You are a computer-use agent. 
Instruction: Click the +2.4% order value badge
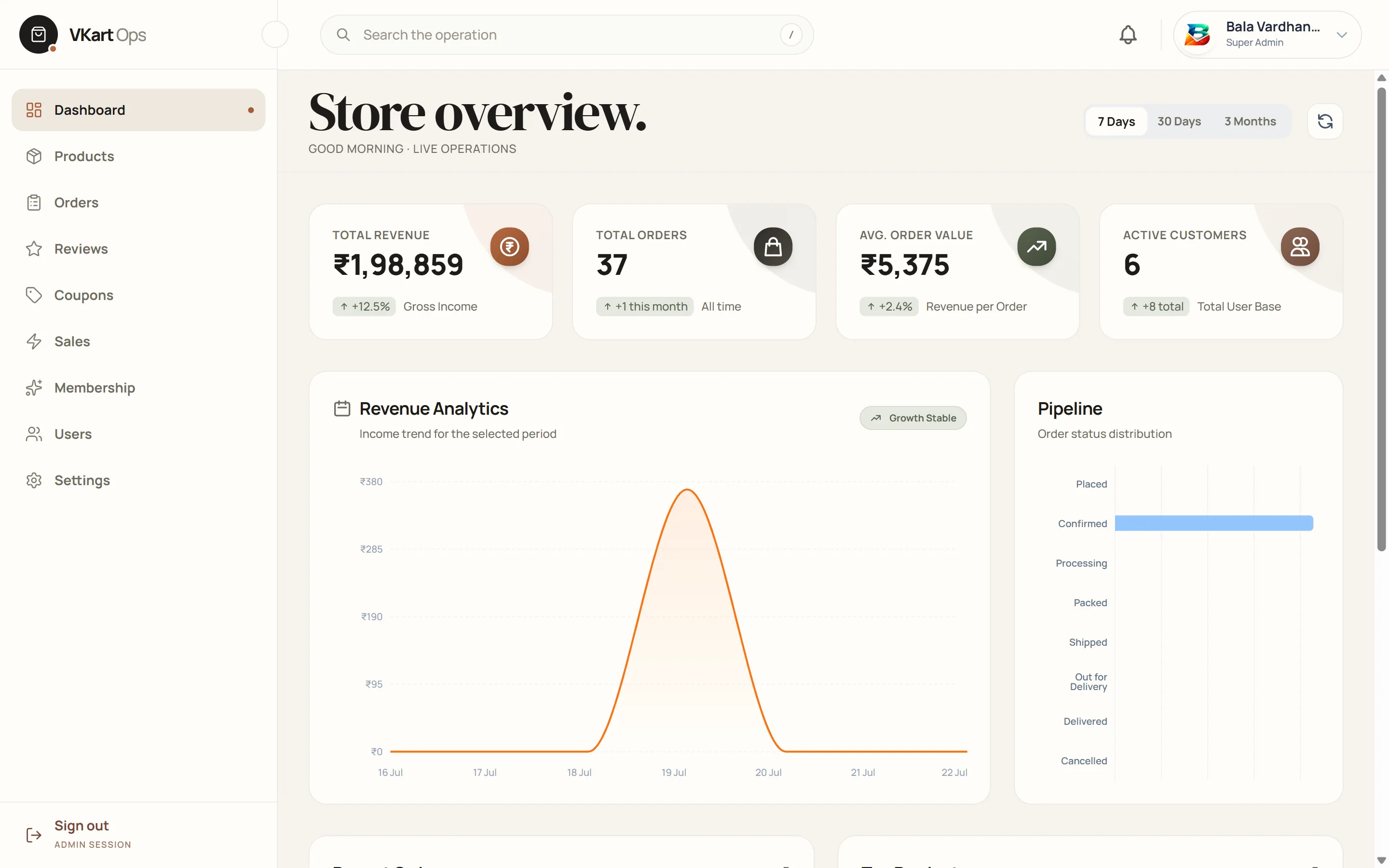(x=888, y=307)
